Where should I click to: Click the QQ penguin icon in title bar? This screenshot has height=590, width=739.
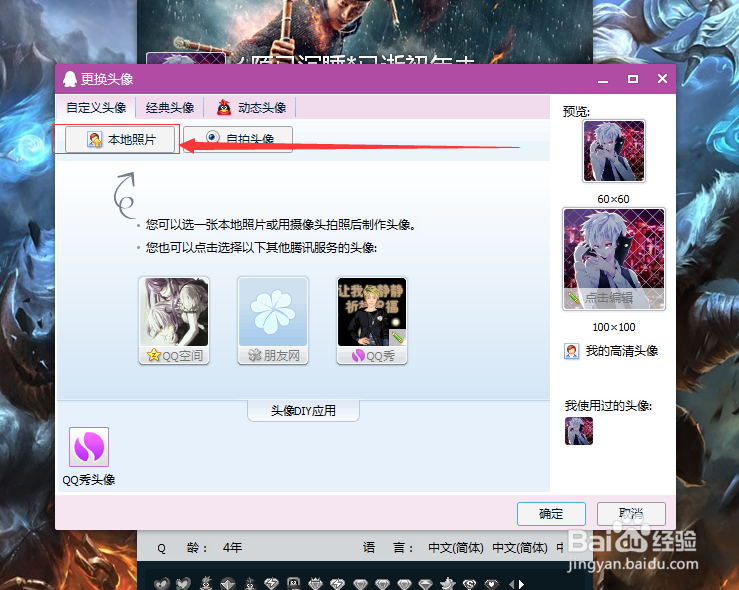click(70, 79)
